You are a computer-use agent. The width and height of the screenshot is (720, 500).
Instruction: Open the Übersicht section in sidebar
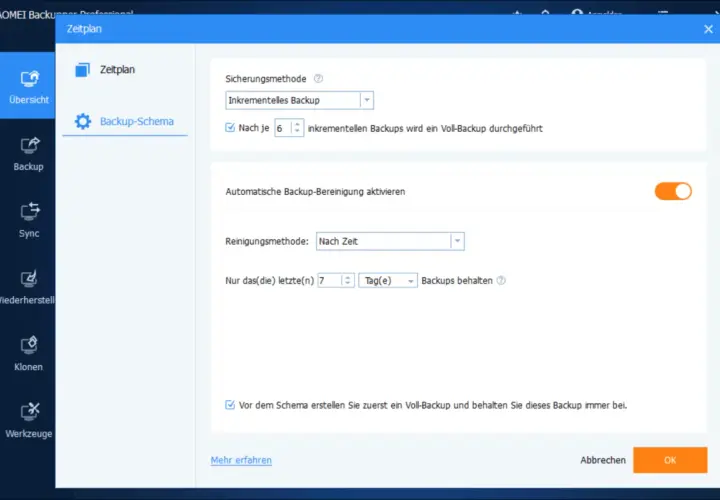click(28, 85)
